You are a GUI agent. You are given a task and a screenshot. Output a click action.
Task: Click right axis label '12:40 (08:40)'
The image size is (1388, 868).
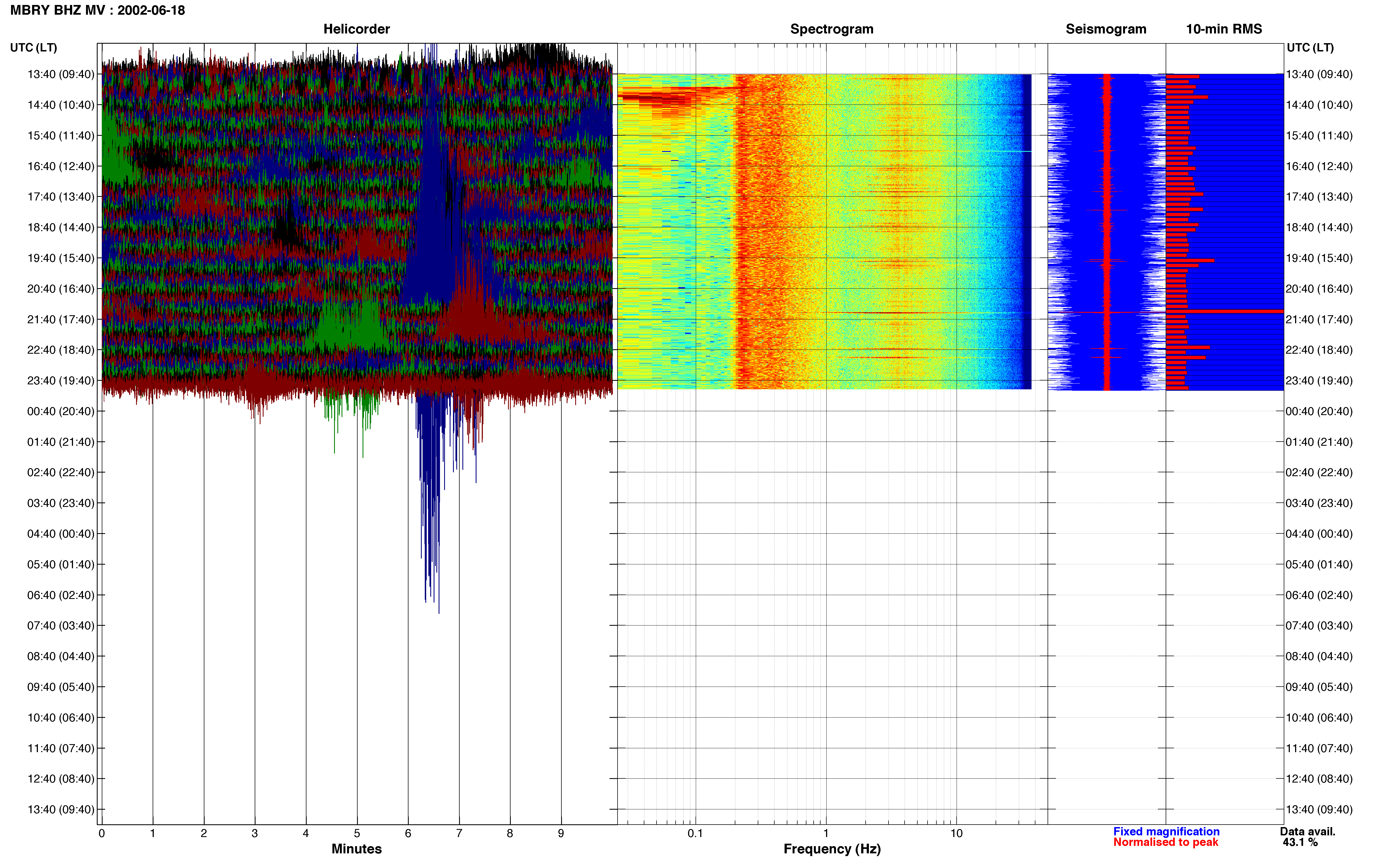point(1319,779)
